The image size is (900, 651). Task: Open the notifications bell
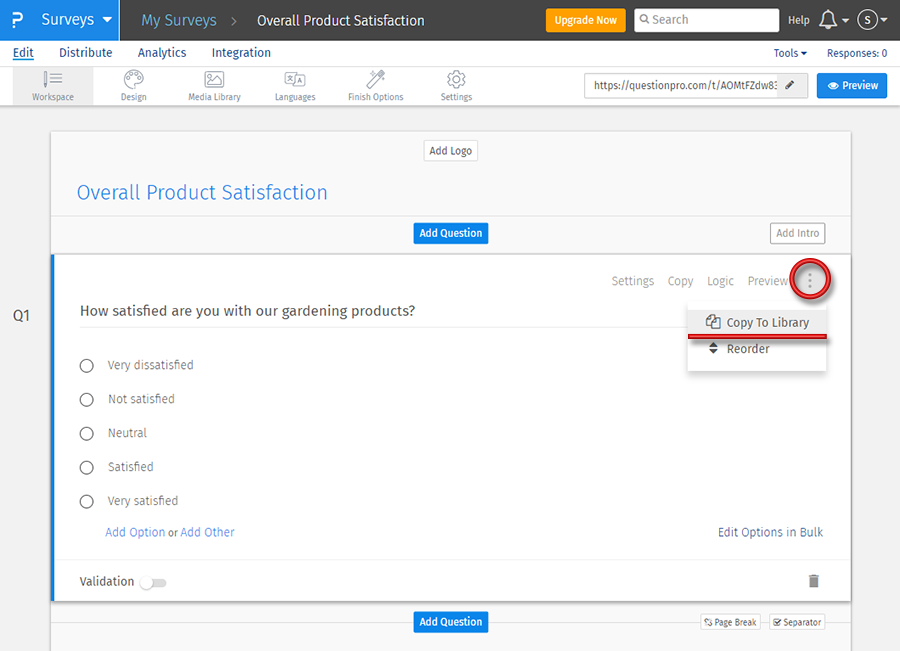click(828, 20)
